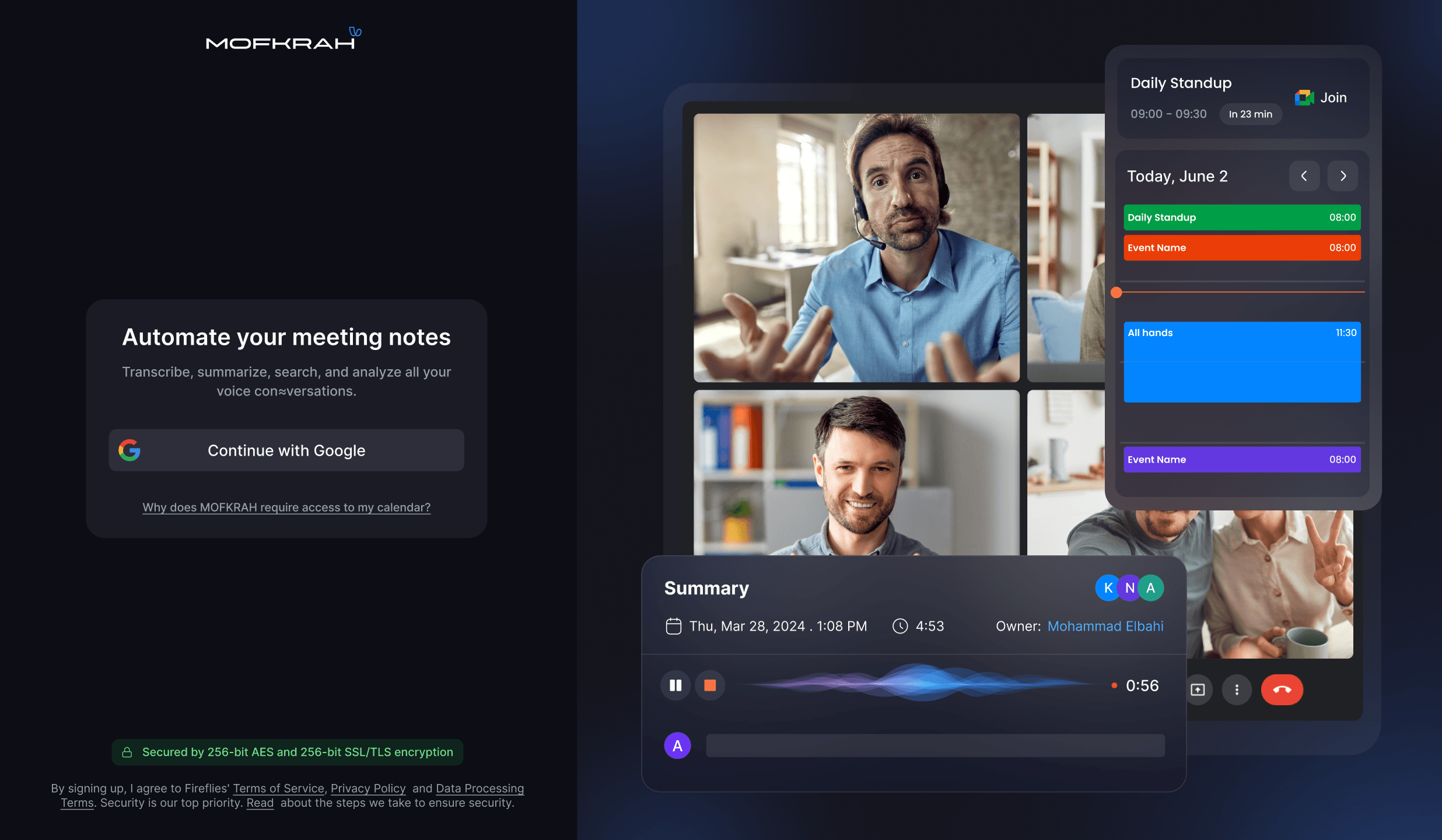Open calendar access explanation link
This screenshot has height=840, width=1442.
tap(286, 508)
